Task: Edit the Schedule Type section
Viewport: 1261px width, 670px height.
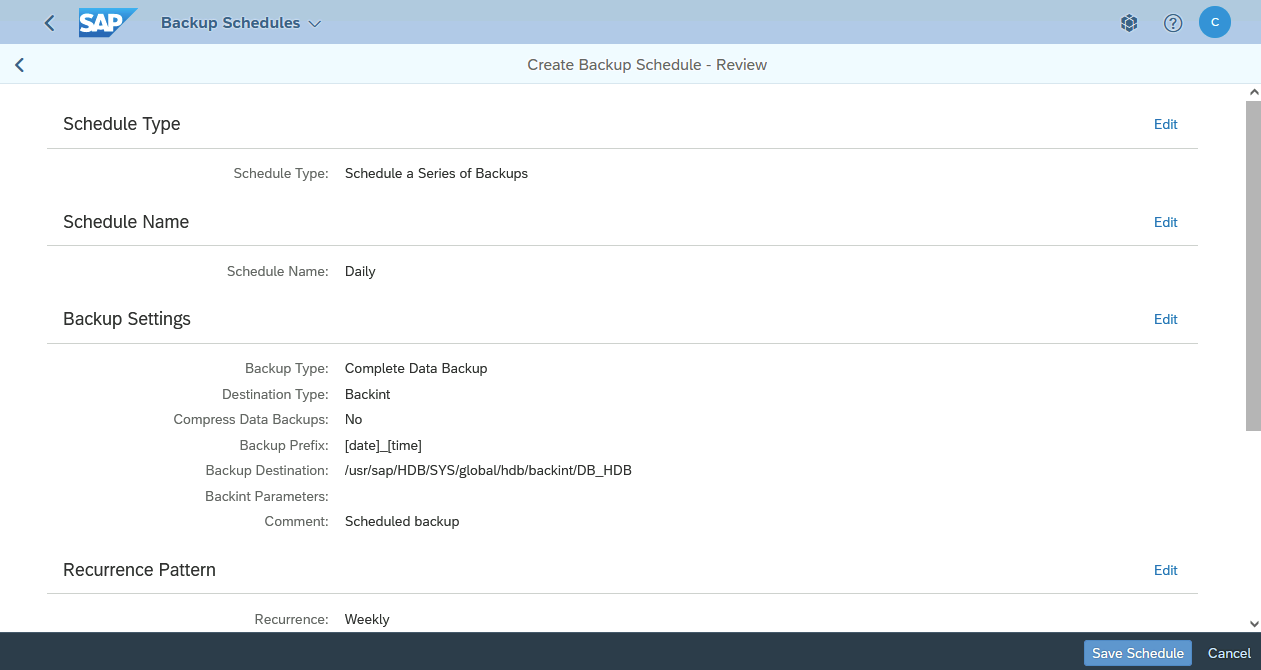Action: coord(1165,124)
